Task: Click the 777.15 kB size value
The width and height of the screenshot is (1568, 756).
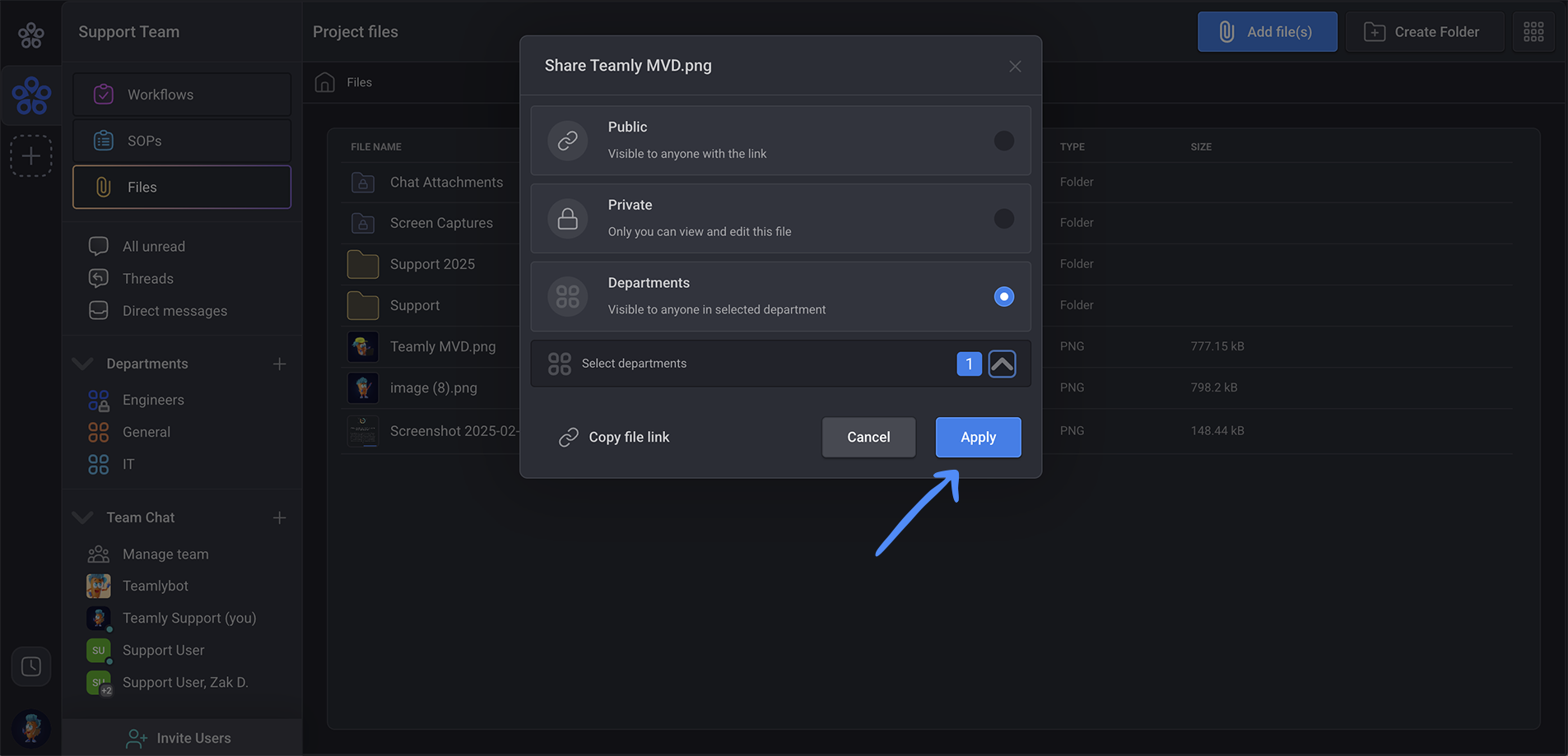Action: 1217,346
